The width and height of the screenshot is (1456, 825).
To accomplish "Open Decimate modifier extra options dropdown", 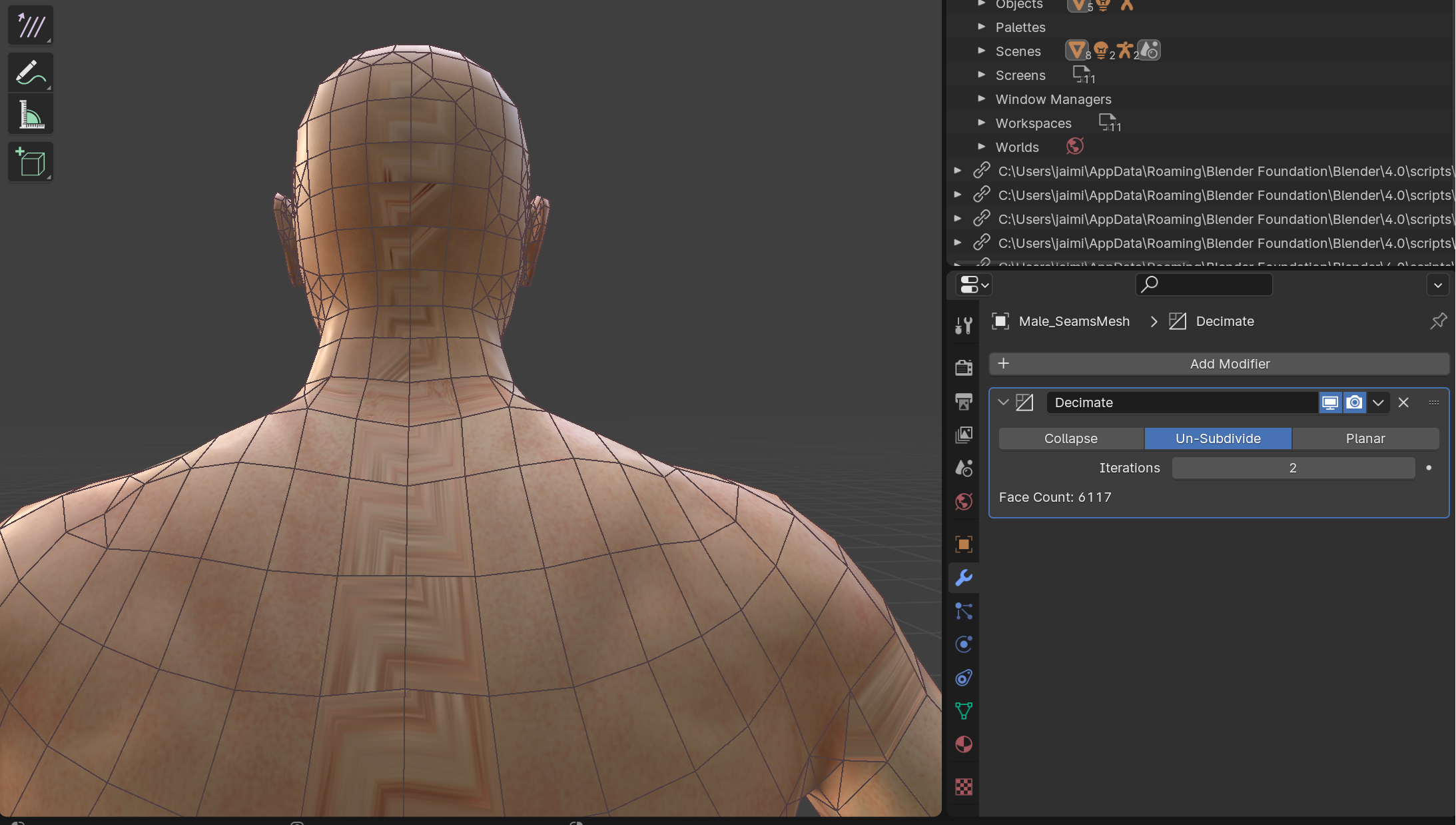I will click(1378, 403).
